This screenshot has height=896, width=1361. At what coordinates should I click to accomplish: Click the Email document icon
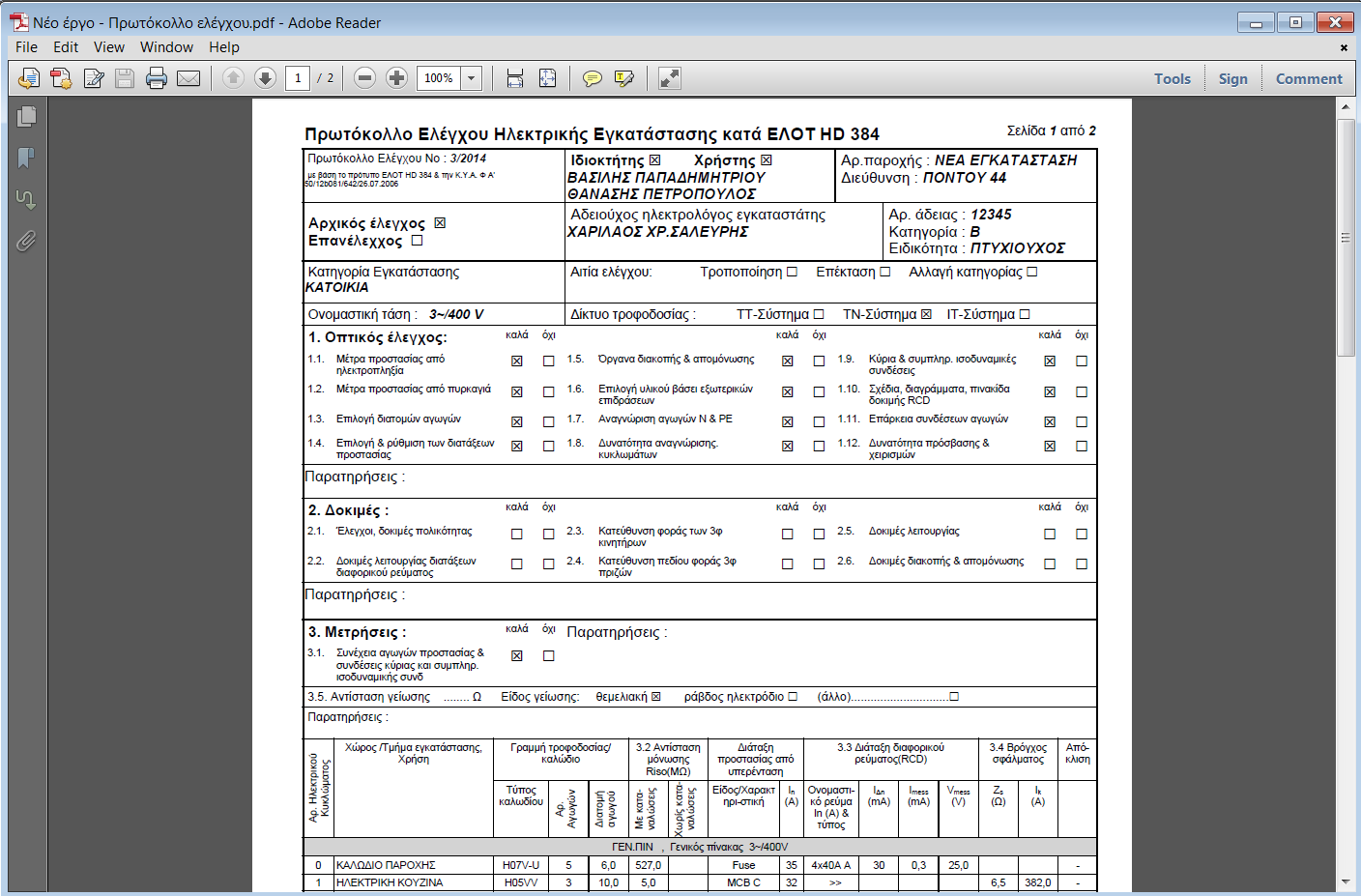[189, 78]
